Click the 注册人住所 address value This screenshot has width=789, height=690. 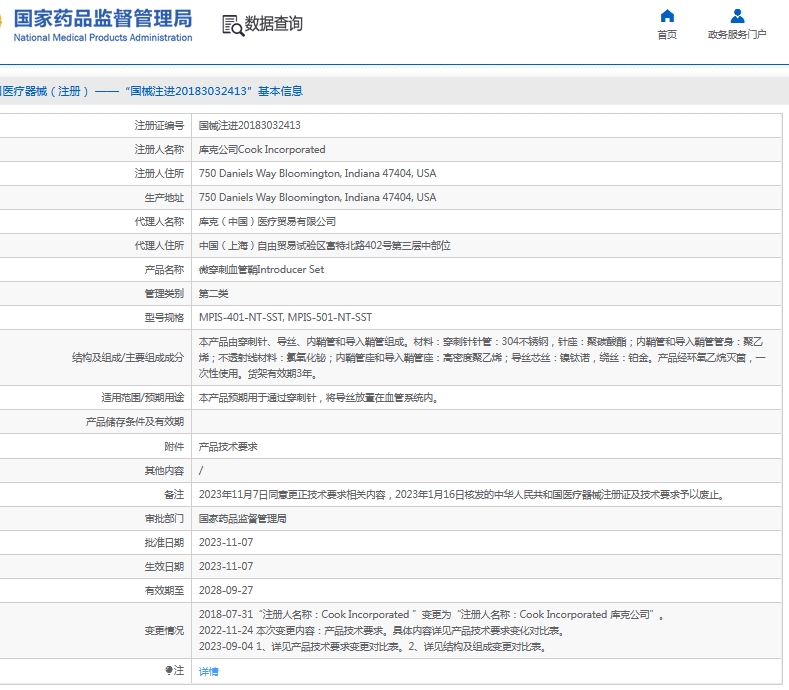(318, 174)
